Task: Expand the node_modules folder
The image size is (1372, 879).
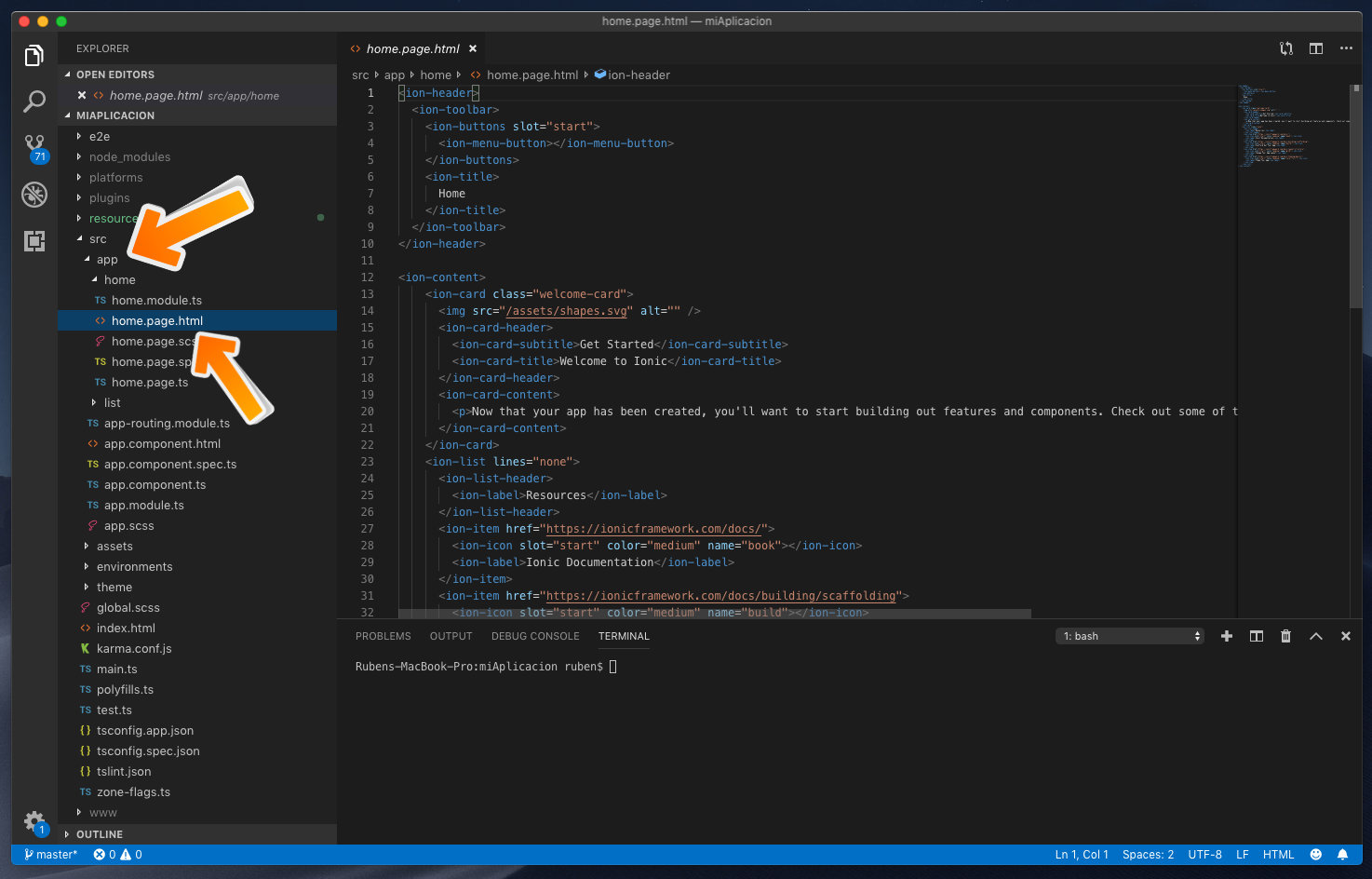Action: (130, 156)
